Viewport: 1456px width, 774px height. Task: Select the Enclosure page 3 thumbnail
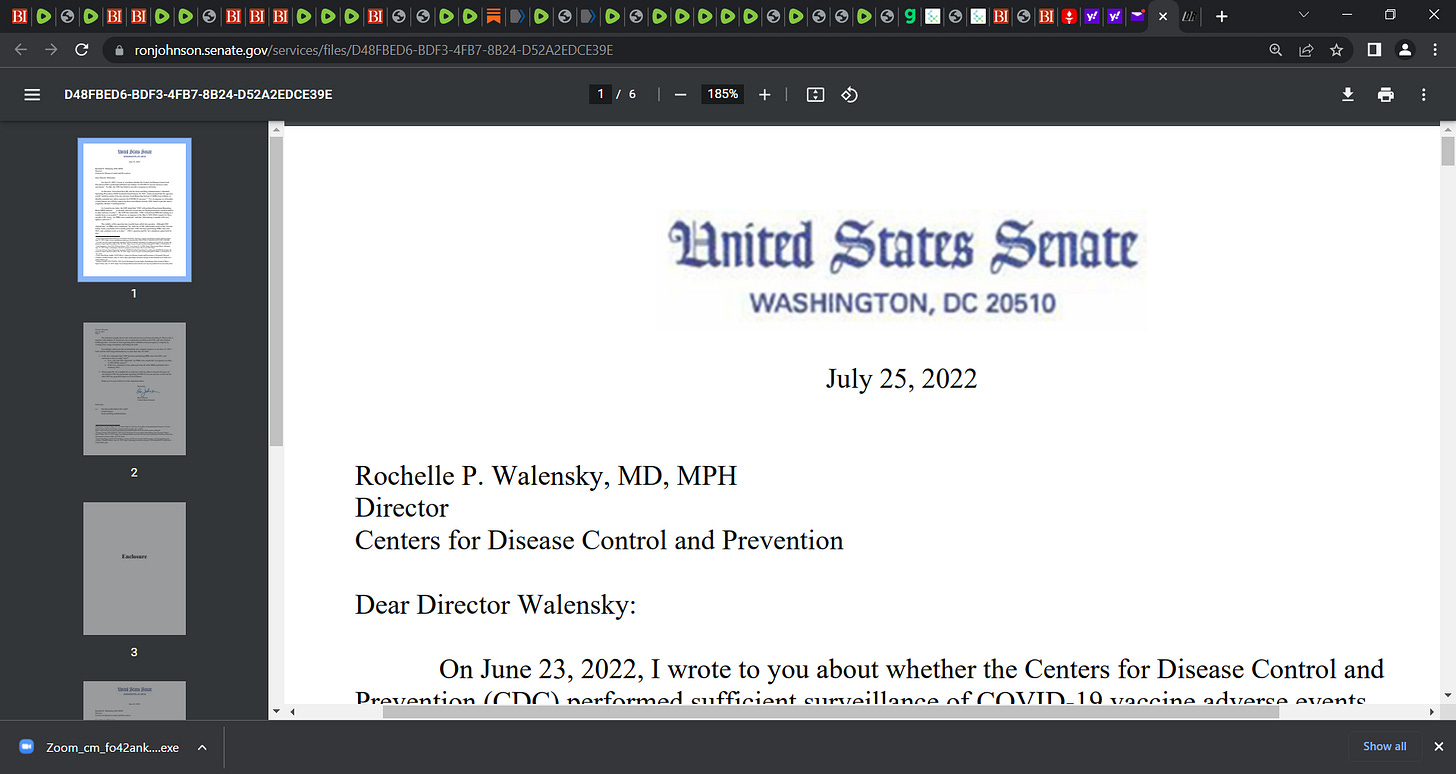click(x=134, y=568)
